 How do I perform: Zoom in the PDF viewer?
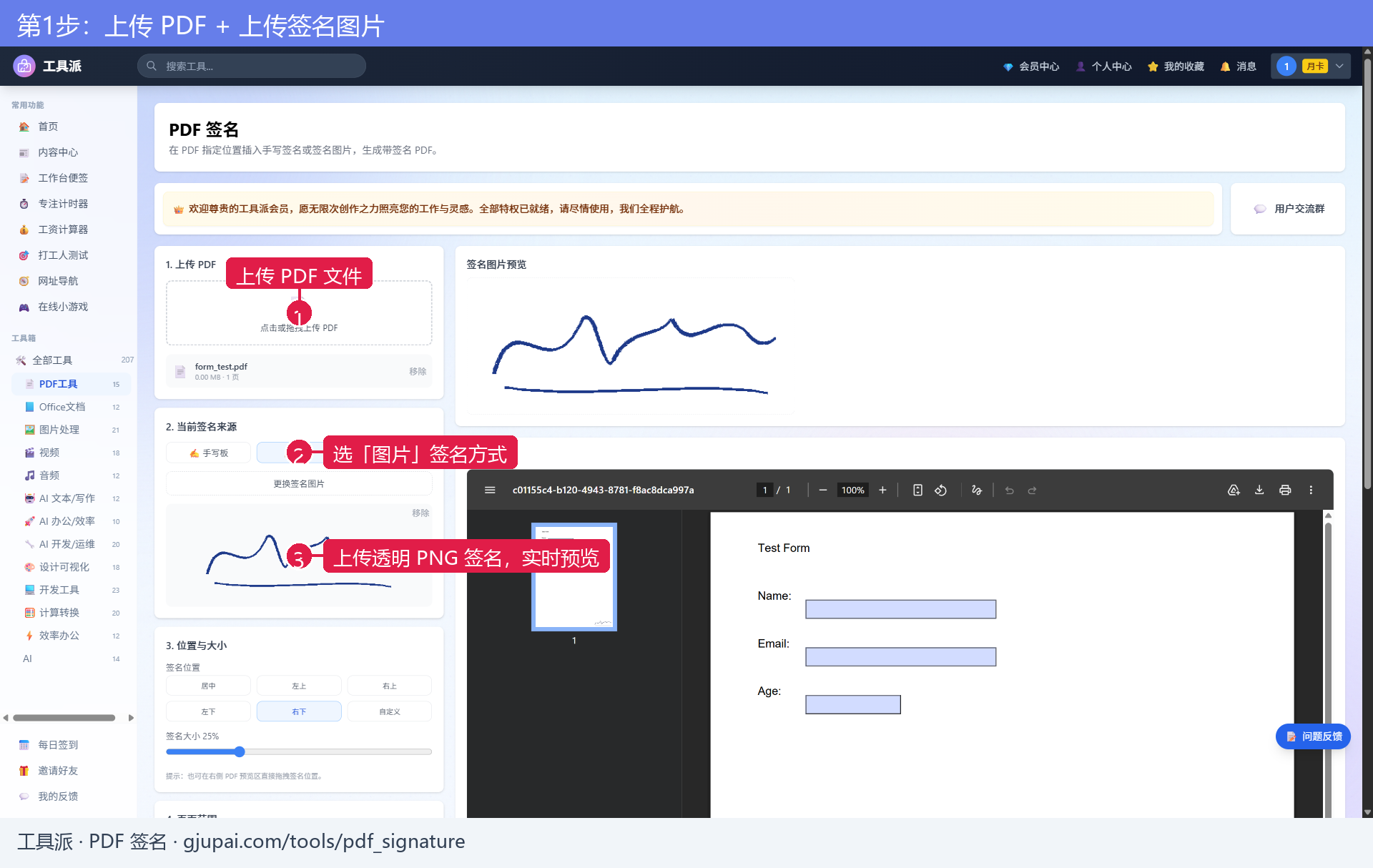882,490
